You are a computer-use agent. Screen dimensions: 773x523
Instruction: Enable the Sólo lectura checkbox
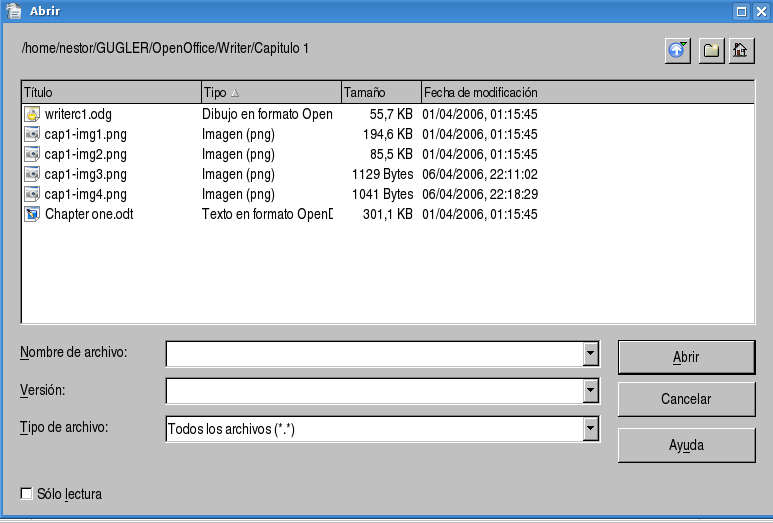[x=27, y=494]
